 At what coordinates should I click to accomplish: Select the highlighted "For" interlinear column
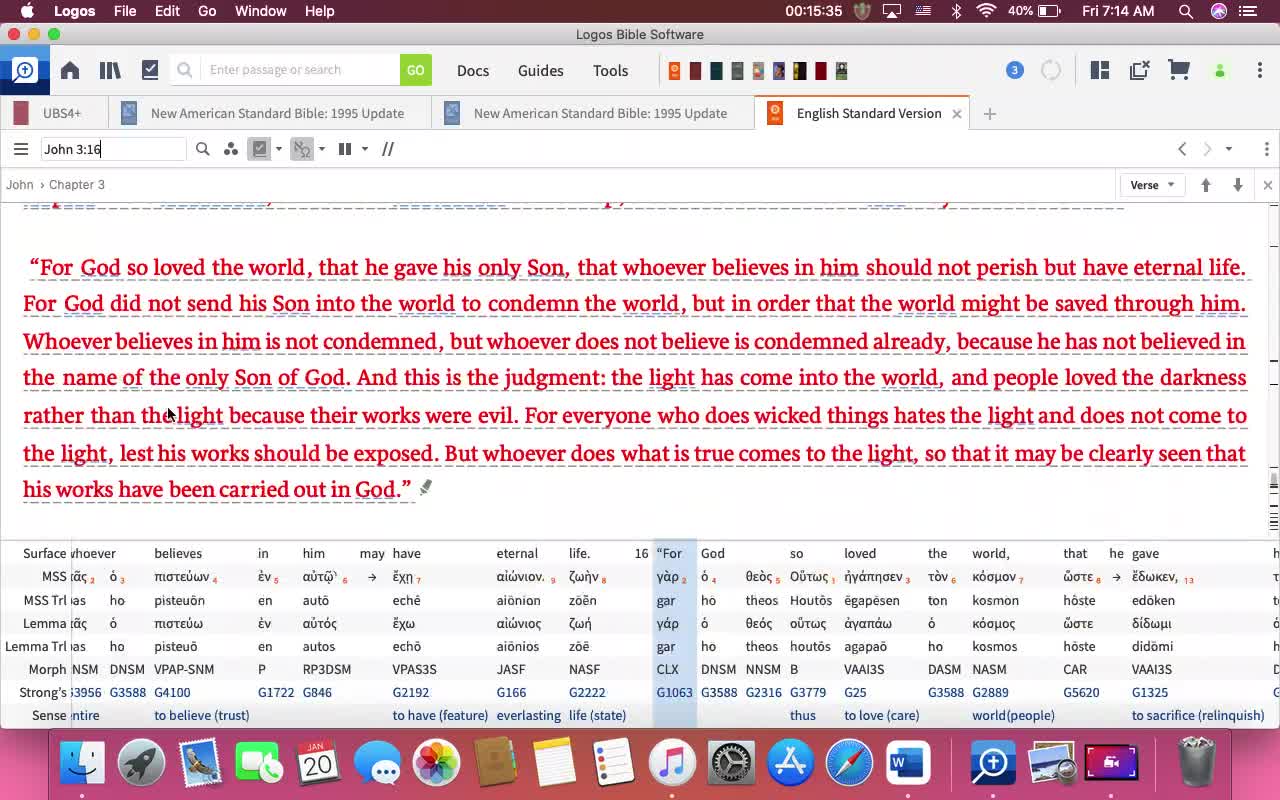674,635
